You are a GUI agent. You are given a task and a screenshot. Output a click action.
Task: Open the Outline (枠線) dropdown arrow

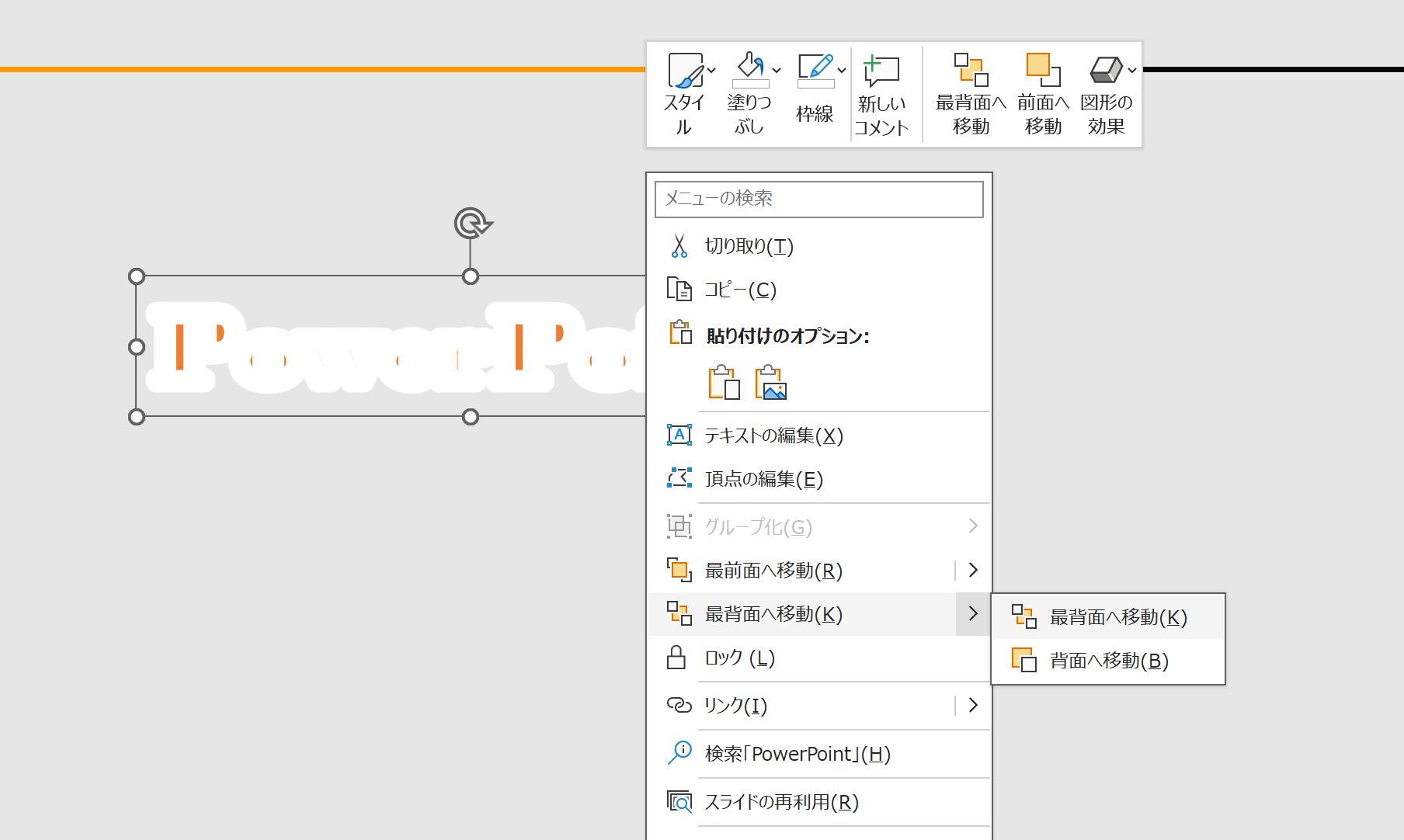842,70
